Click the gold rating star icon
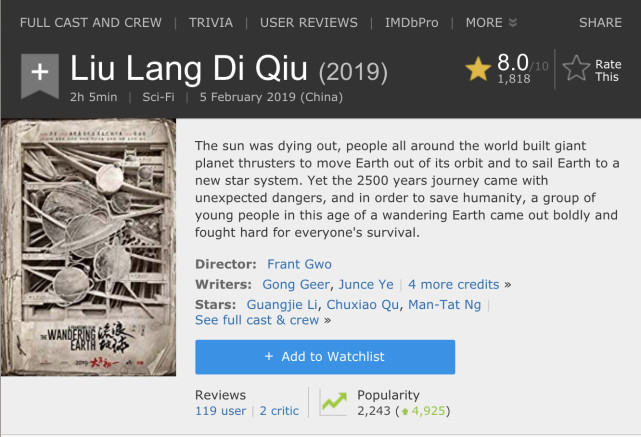Viewport: 641px width, 437px height. coord(478,69)
